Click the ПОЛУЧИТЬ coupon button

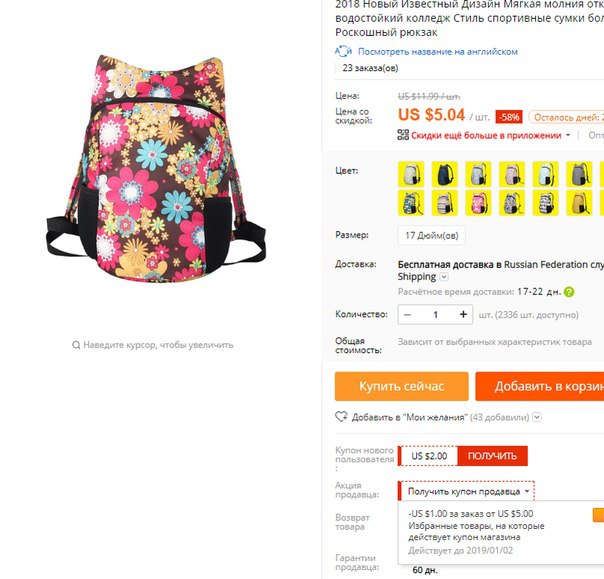pos(492,456)
